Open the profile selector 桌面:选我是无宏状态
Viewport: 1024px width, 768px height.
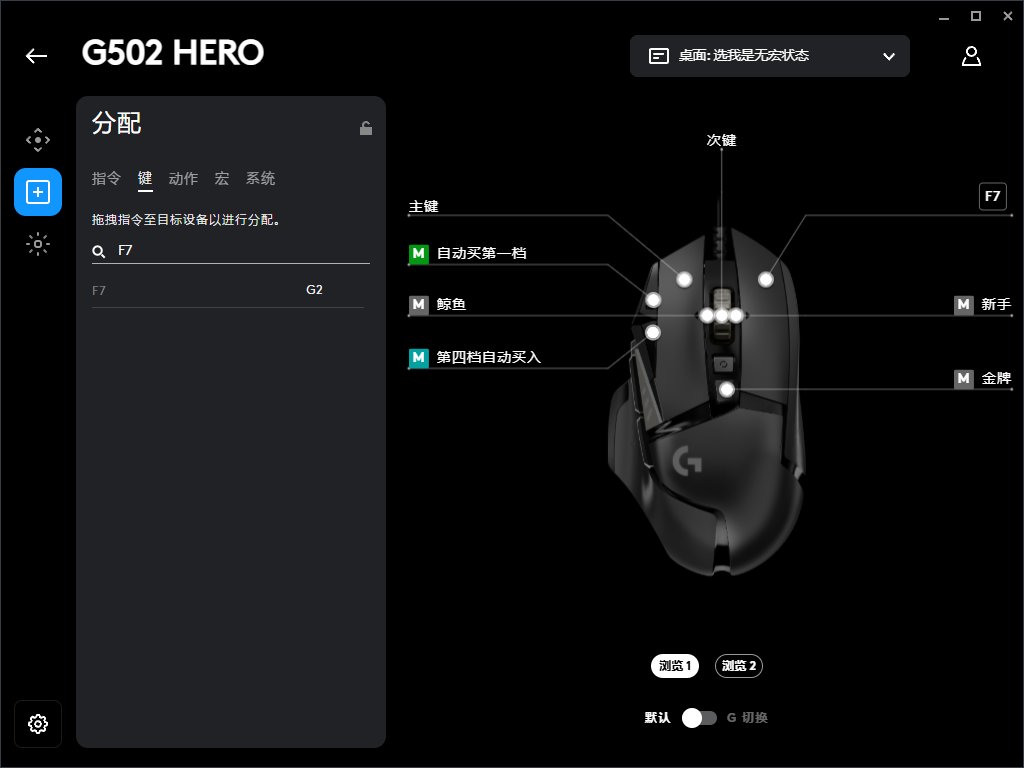769,56
